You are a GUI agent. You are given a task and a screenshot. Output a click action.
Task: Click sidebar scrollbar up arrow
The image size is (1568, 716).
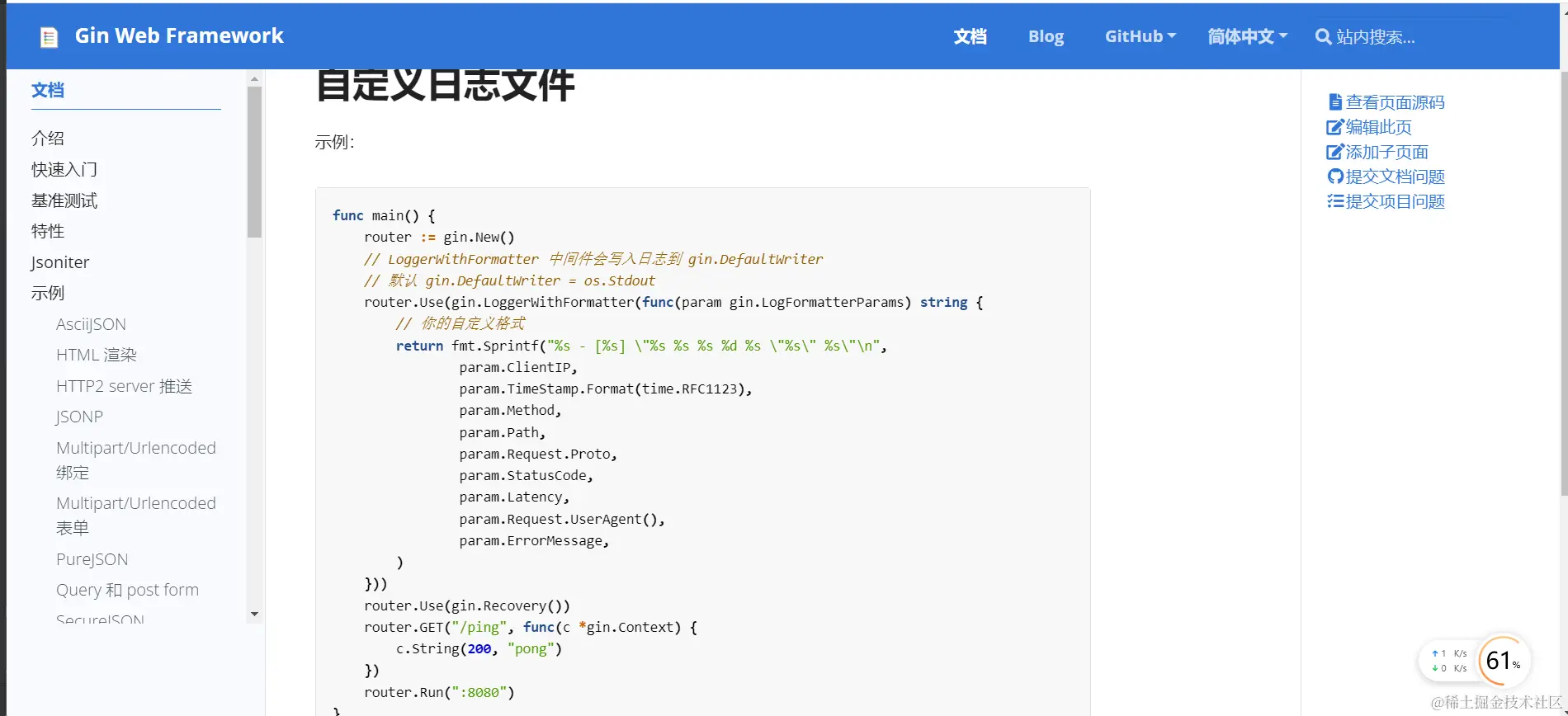(x=254, y=79)
